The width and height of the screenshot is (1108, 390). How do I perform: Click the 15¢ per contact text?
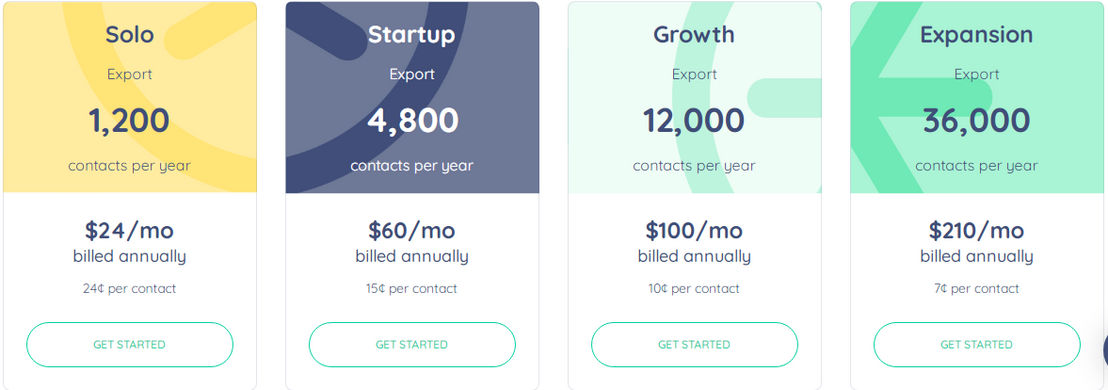pyautogui.click(x=412, y=288)
